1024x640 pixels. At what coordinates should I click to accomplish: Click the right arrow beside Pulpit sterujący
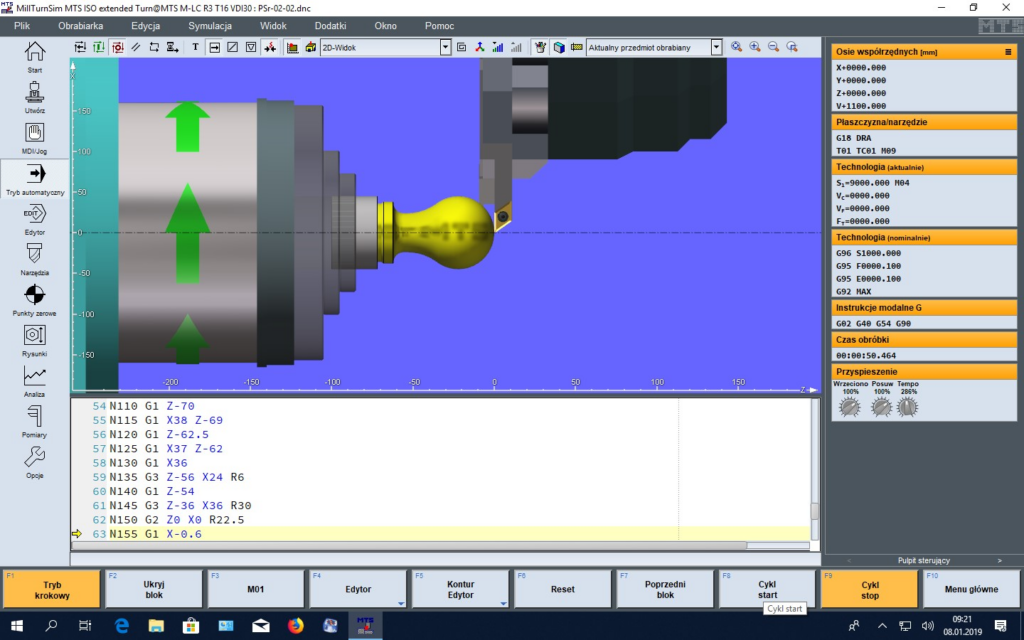(999, 560)
